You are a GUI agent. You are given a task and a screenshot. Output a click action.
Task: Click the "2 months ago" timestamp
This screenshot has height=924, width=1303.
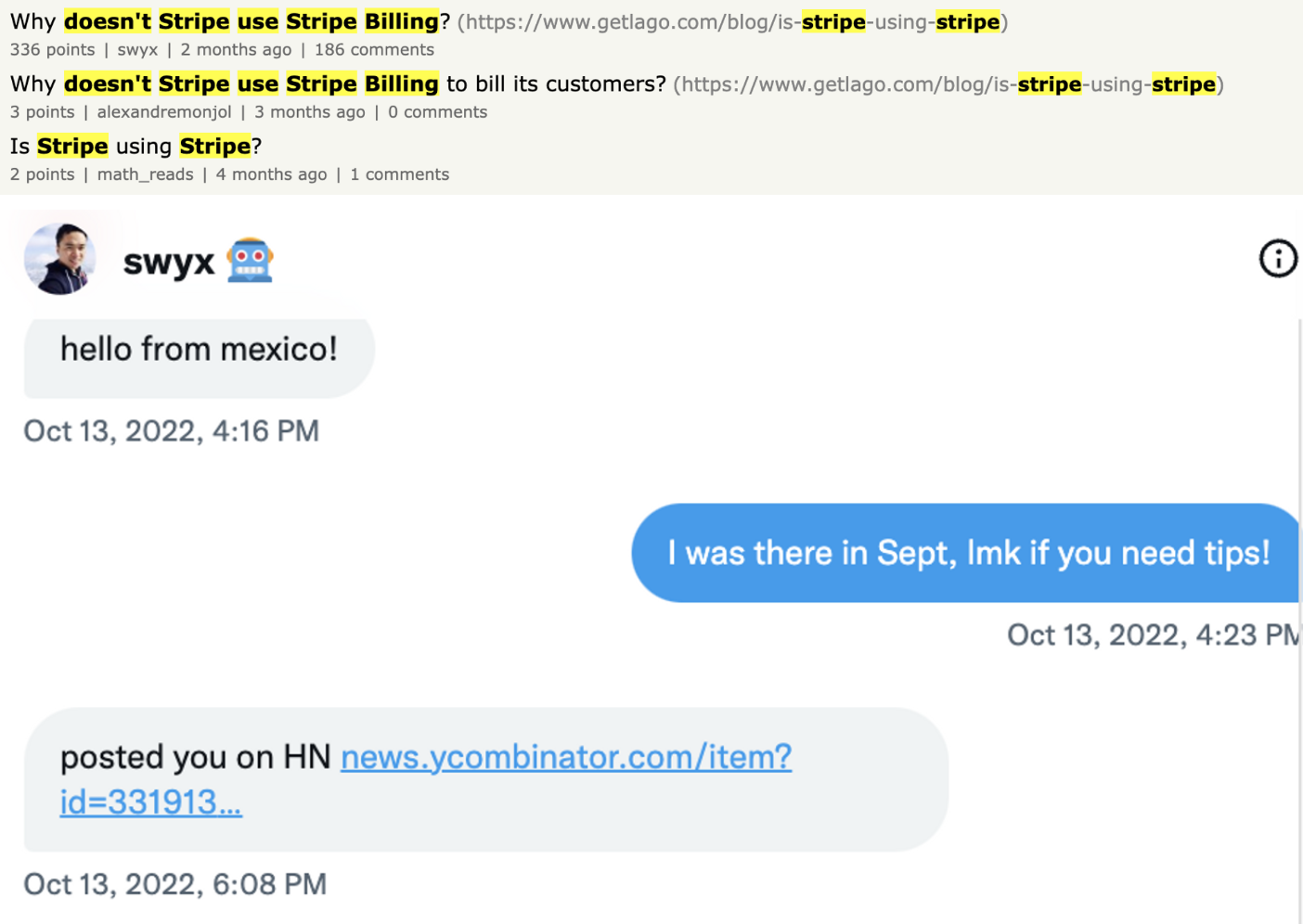(236, 50)
